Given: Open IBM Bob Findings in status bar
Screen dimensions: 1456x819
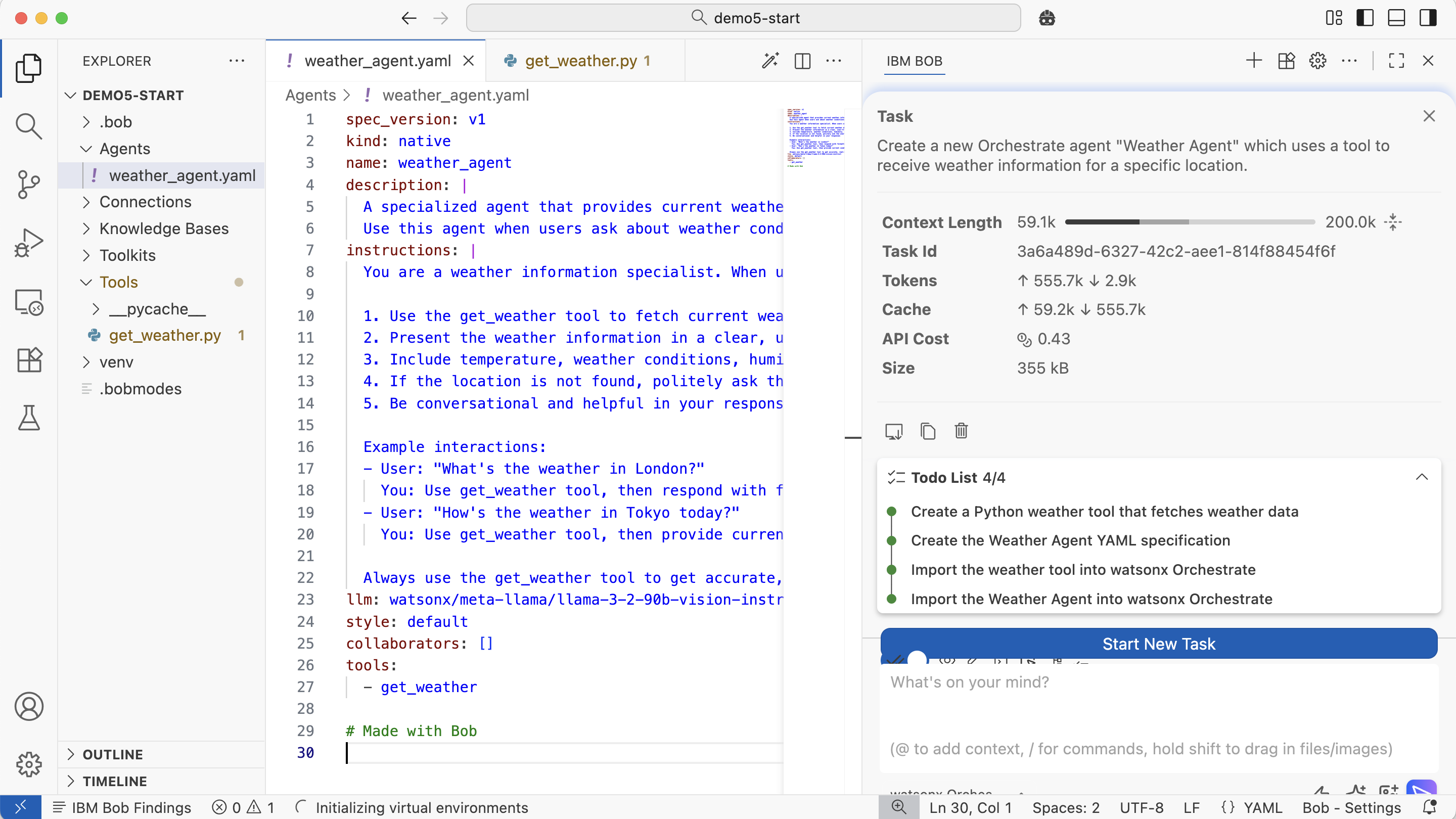Looking at the screenshot, I should pyautogui.click(x=122, y=807).
